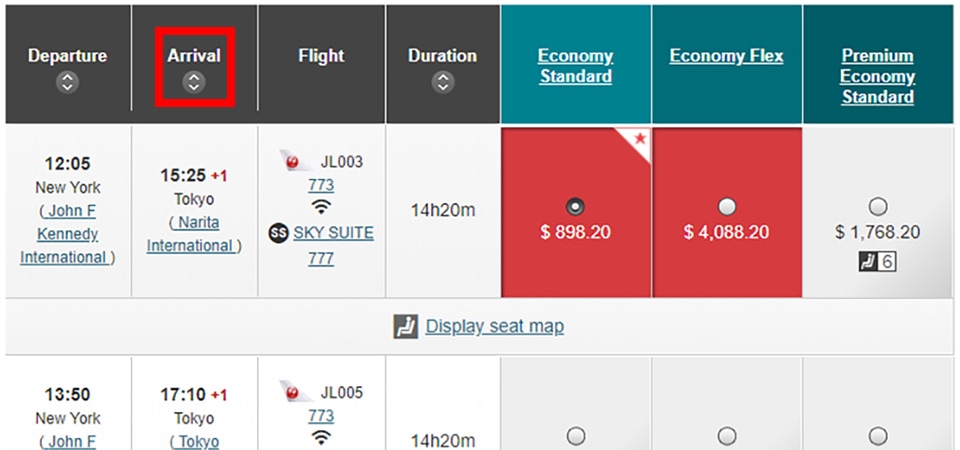Select Economy Flex fare $4,088.20 radio
The image size is (960, 450).
pos(727,207)
